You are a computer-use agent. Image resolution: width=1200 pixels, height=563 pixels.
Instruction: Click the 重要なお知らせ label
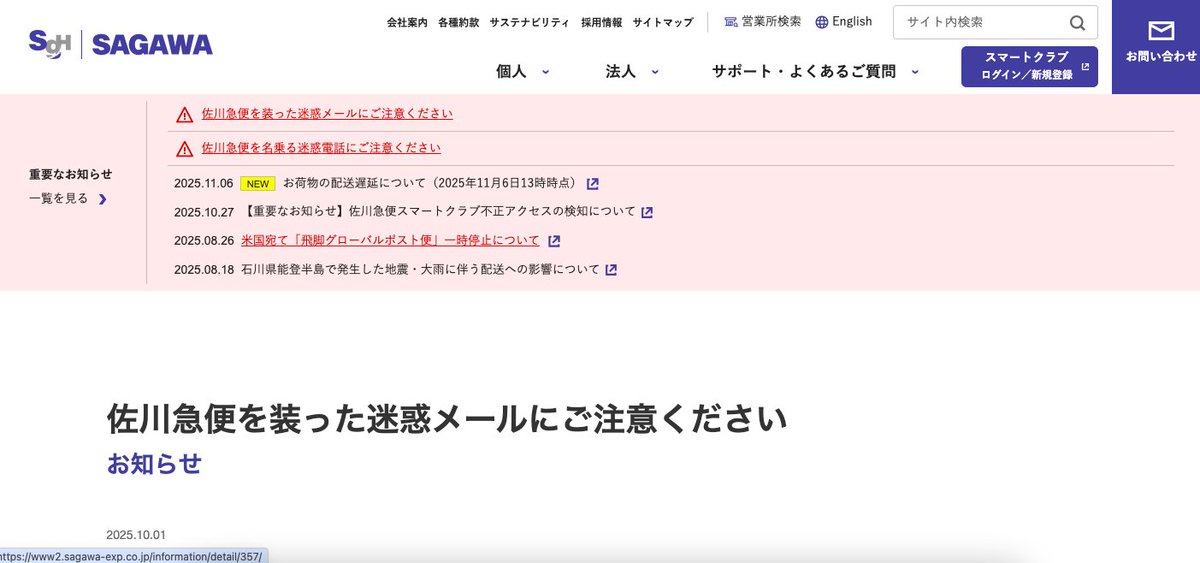70,175
